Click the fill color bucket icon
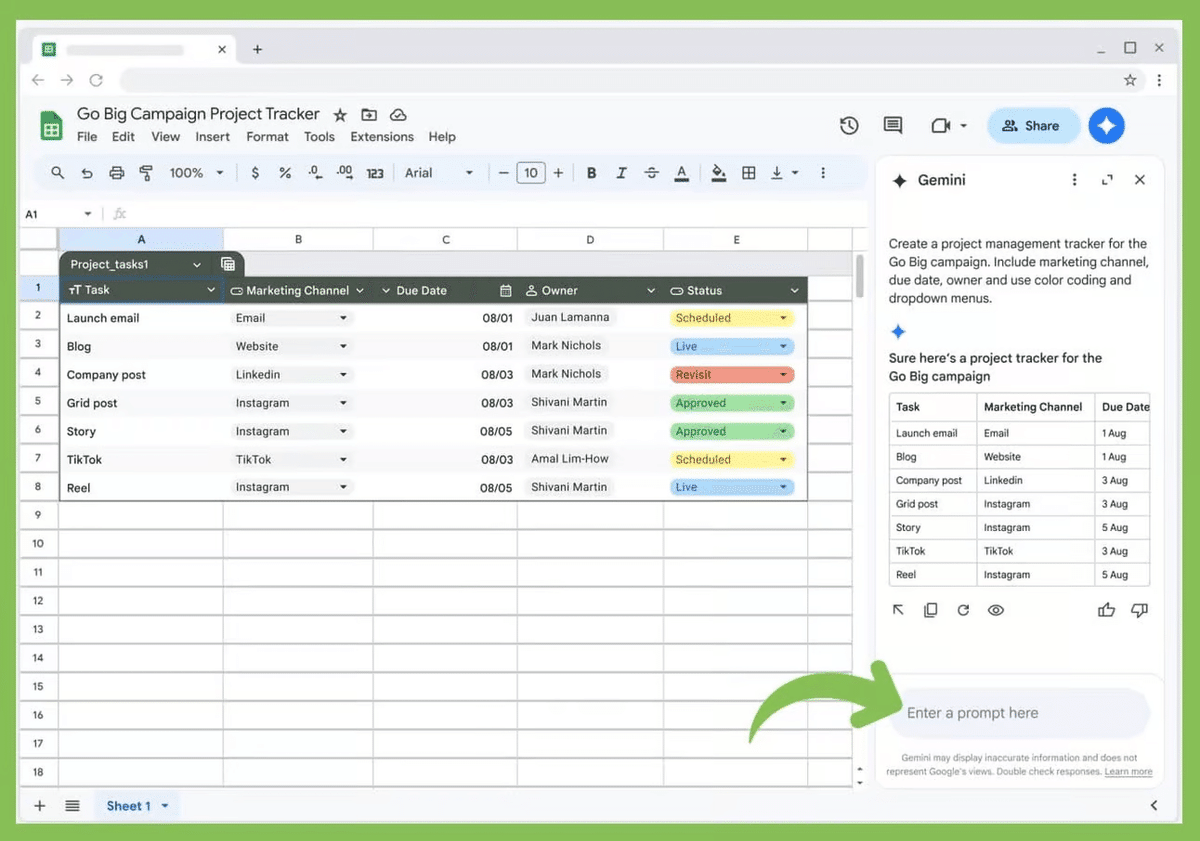1200x841 pixels. 718,173
